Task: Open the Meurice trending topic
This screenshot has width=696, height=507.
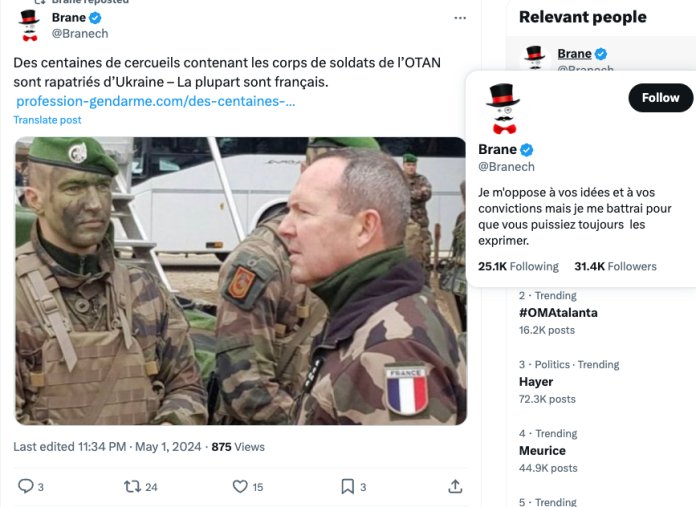Action: click(x=542, y=451)
